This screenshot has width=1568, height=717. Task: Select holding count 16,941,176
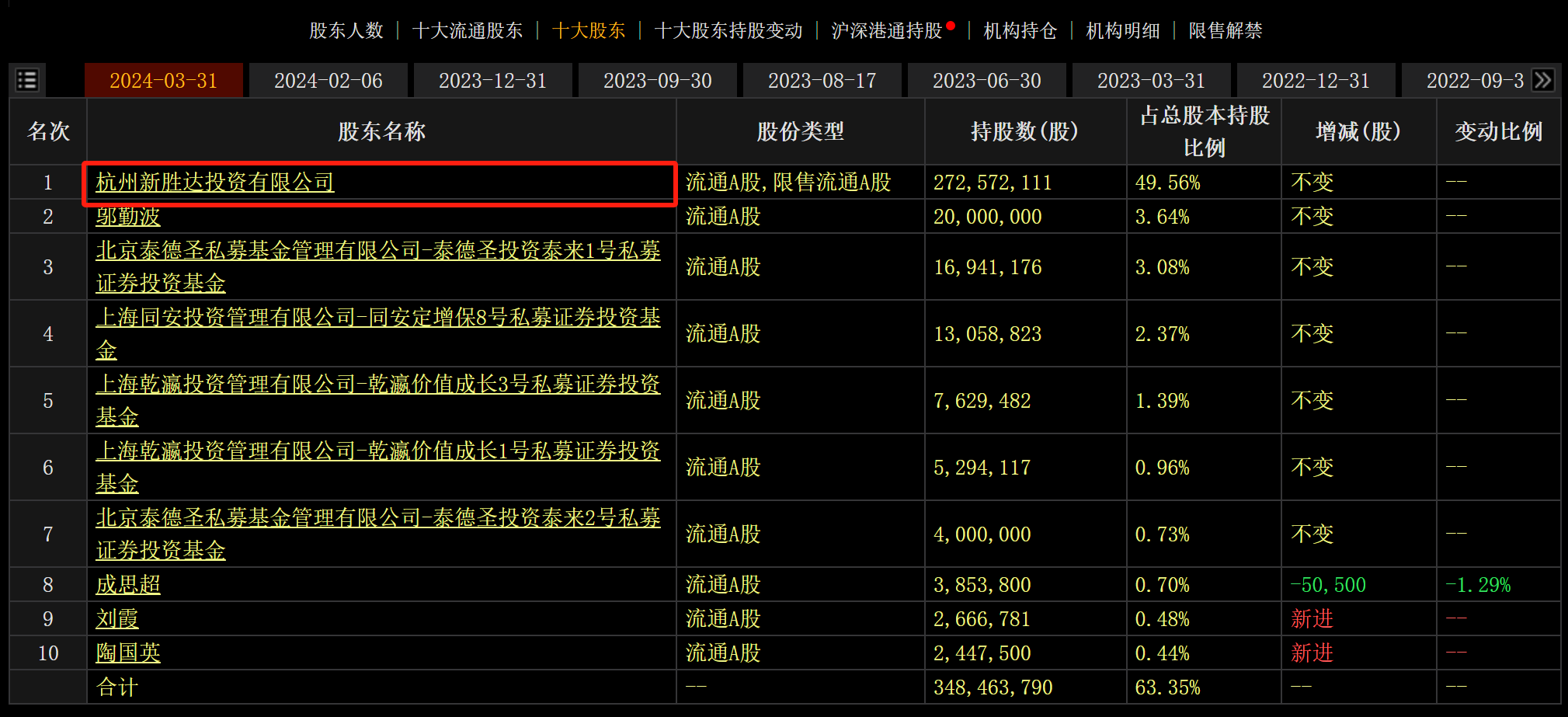(988, 267)
